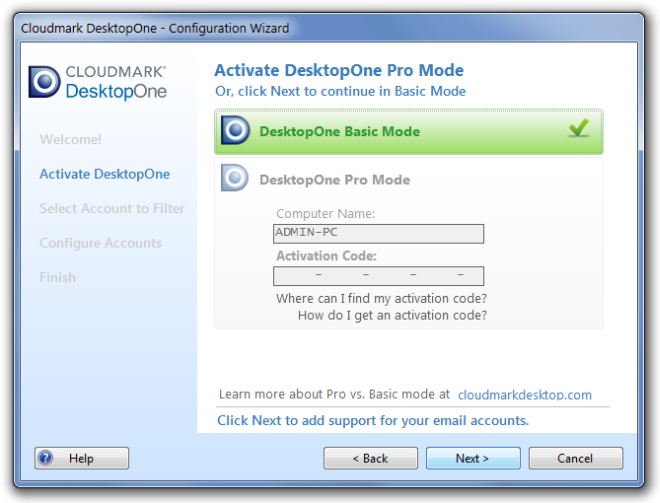Open the Activate DesktopOne step
This screenshot has width=660, height=503.
(x=104, y=174)
